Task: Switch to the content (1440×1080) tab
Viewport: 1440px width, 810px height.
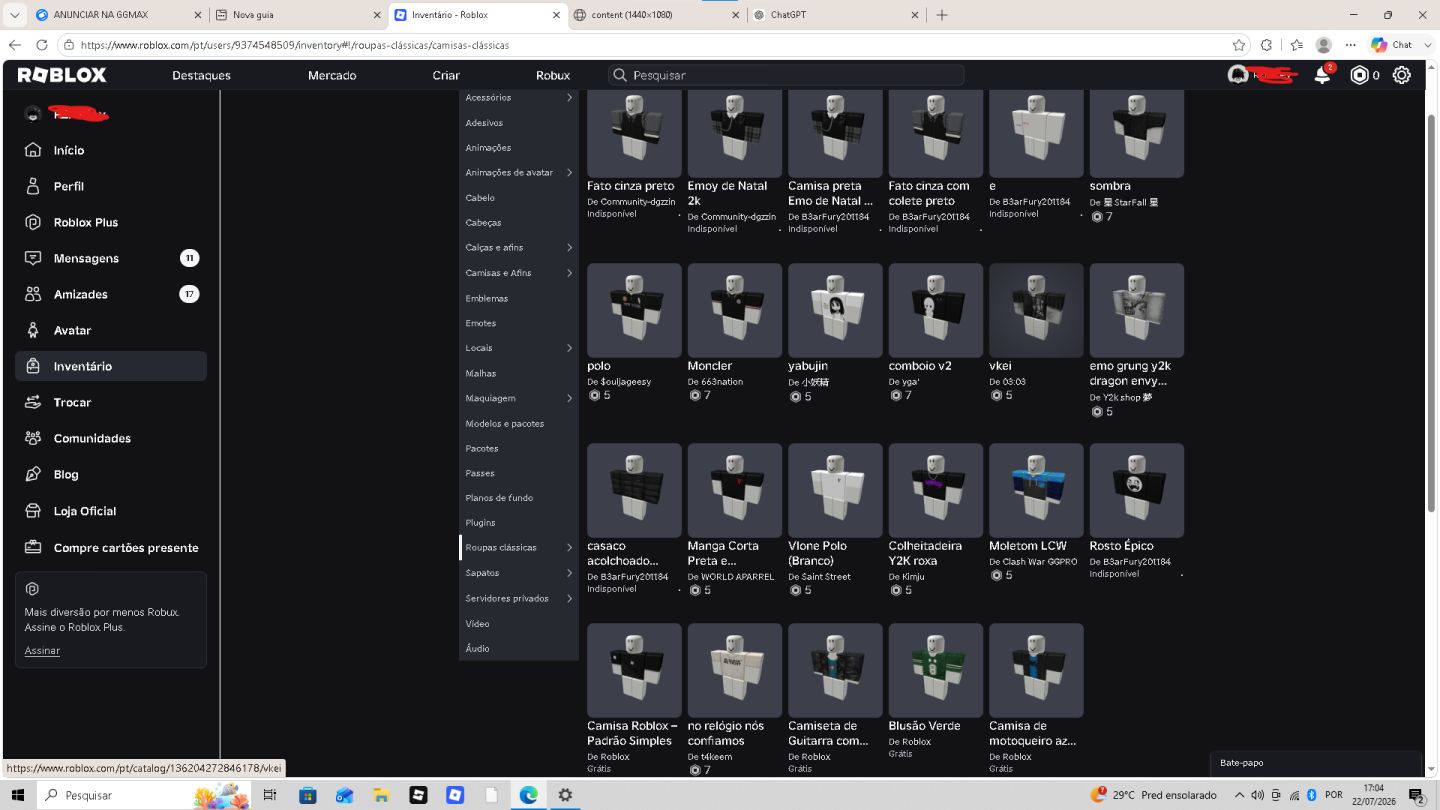Action: tap(656, 15)
